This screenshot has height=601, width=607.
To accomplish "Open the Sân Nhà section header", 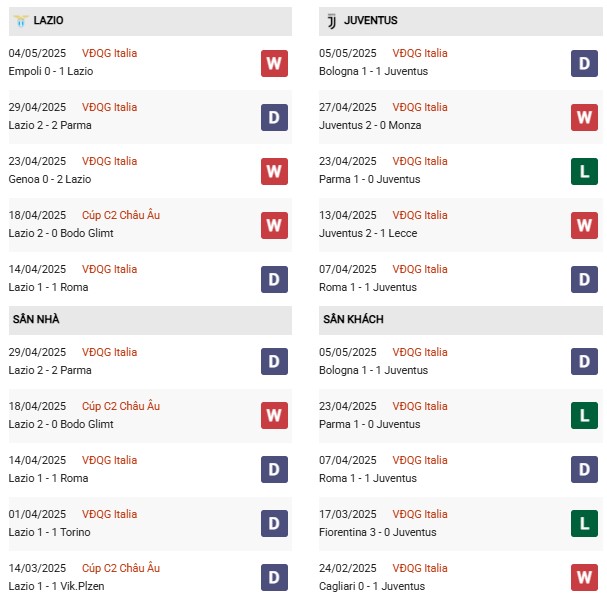I will pyautogui.click(x=150, y=320).
